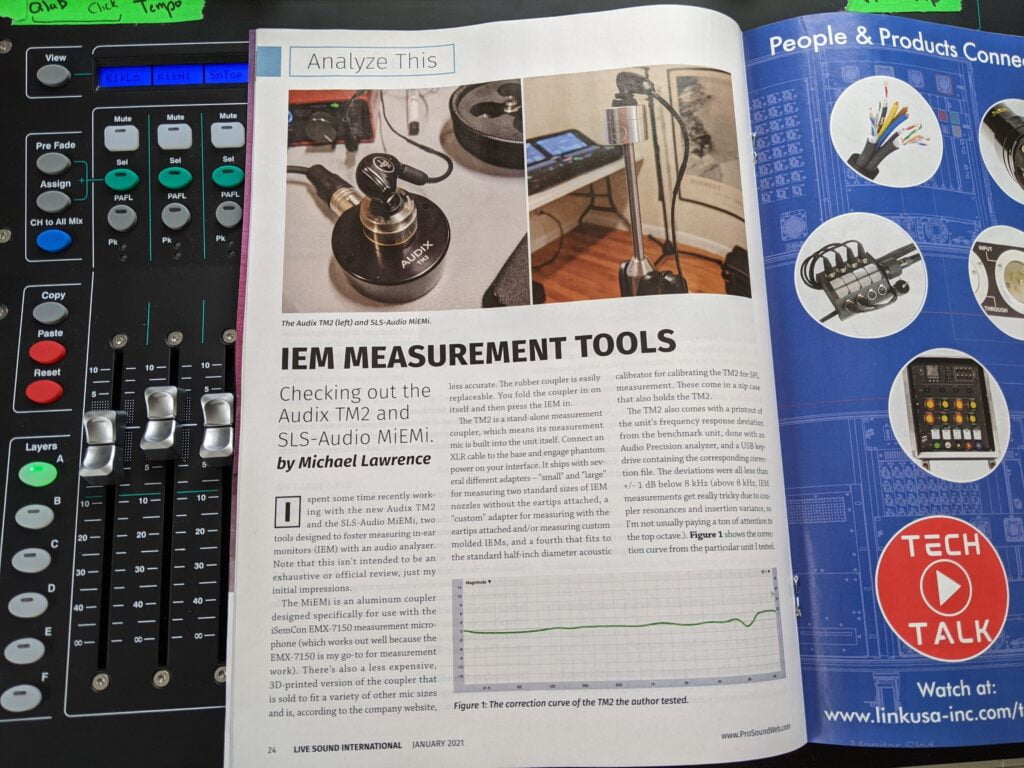The width and height of the screenshot is (1024, 768).
Task: Click the photo caption about the Audix TM2
Action: click(356, 322)
